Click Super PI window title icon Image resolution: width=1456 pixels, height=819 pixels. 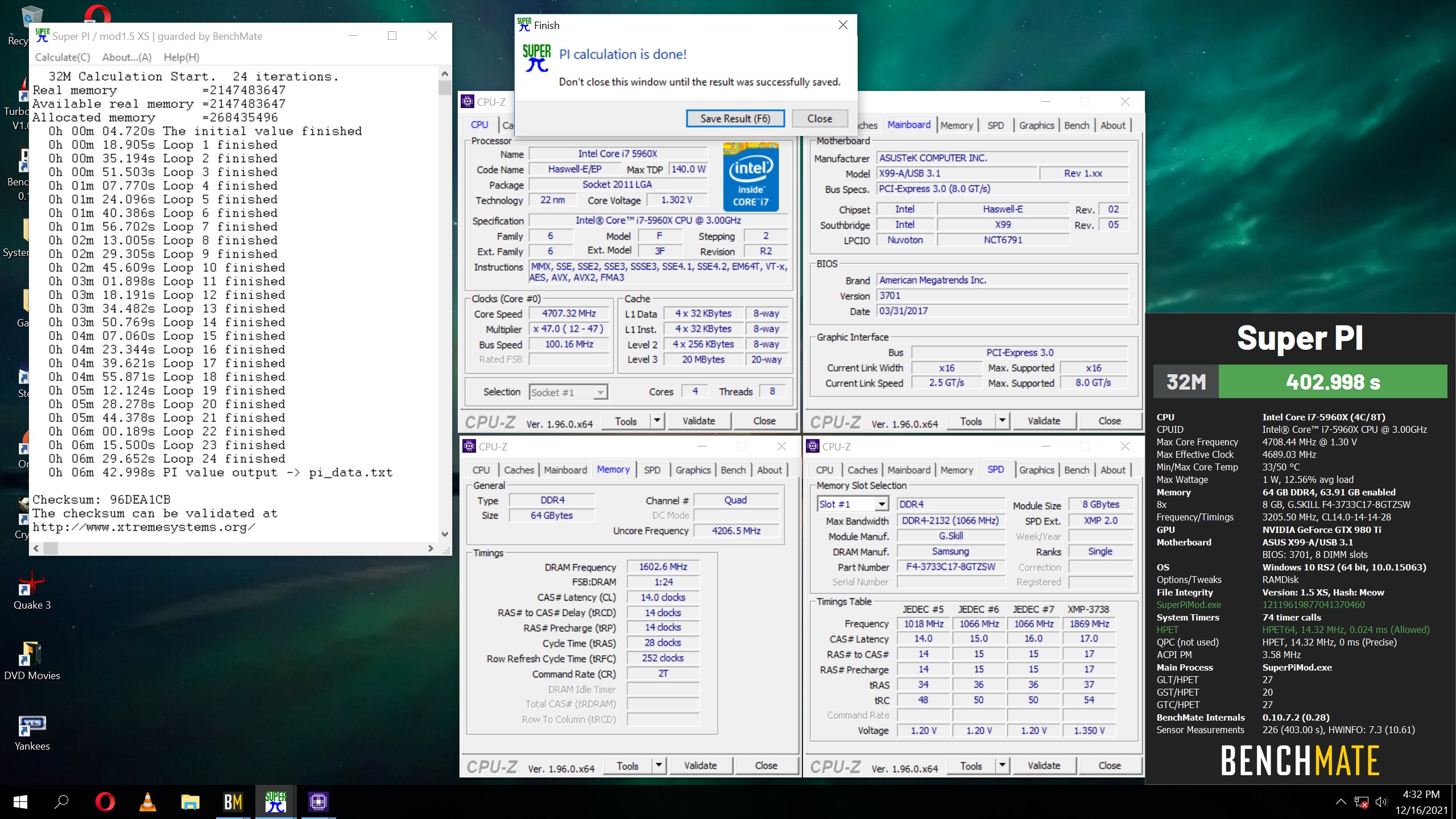(42, 36)
